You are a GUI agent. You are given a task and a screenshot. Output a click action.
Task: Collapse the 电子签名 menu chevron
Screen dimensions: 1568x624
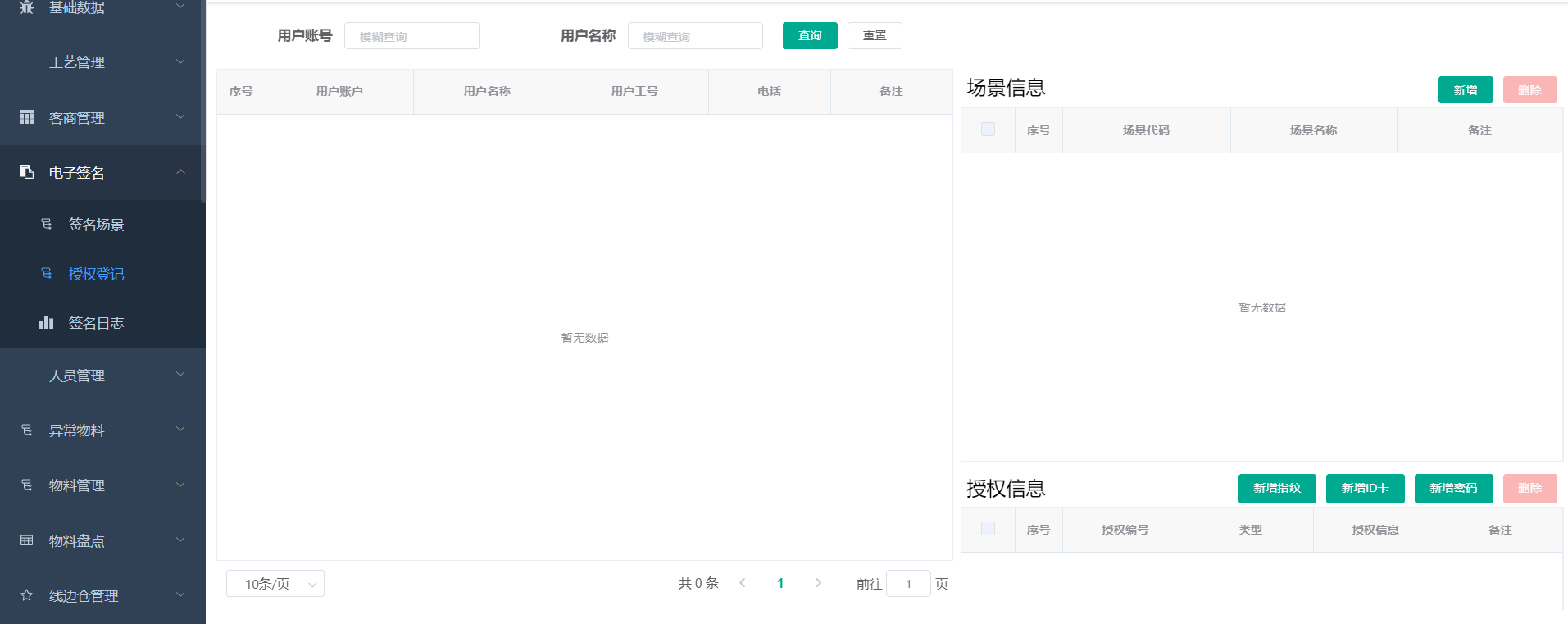(x=180, y=172)
